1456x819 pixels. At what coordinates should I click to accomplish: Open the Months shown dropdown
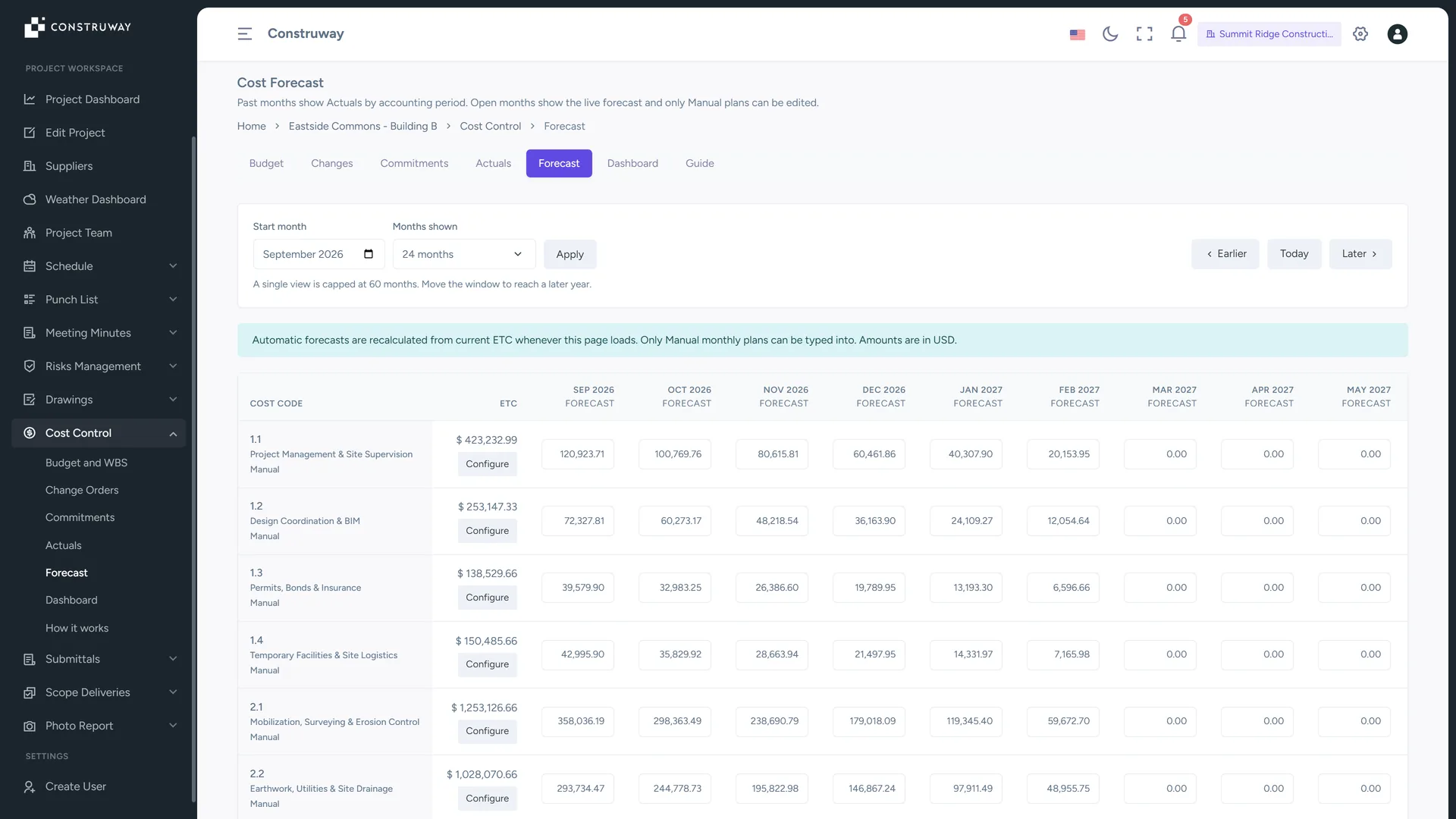click(464, 254)
